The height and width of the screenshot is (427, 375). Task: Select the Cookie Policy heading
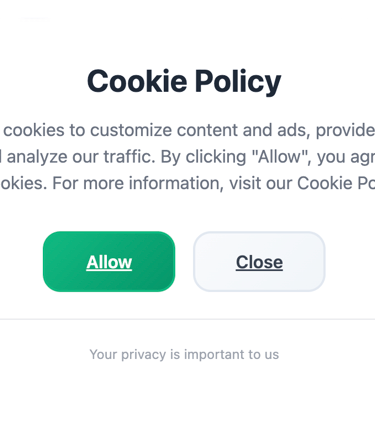point(184,82)
